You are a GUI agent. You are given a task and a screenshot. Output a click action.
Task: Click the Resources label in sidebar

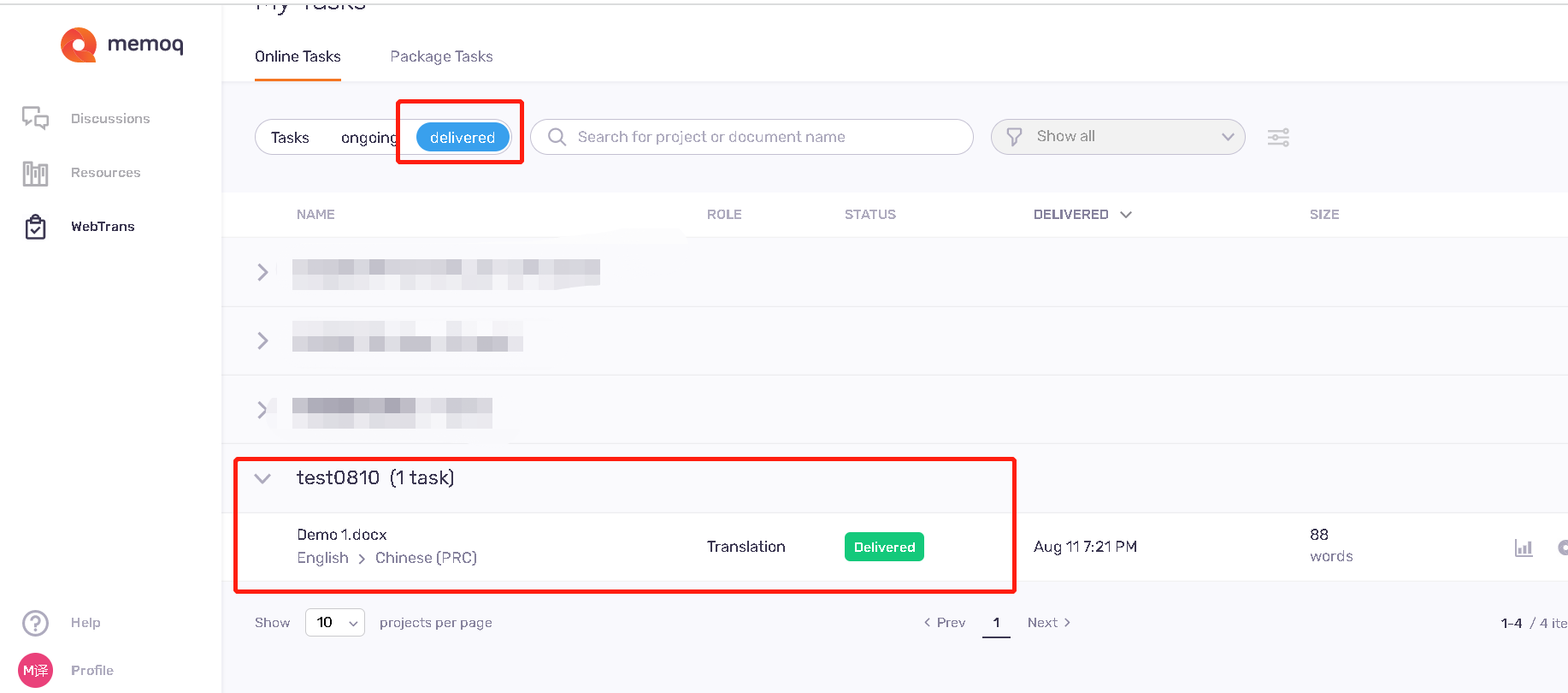pyautogui.click(x=105, y=173)
